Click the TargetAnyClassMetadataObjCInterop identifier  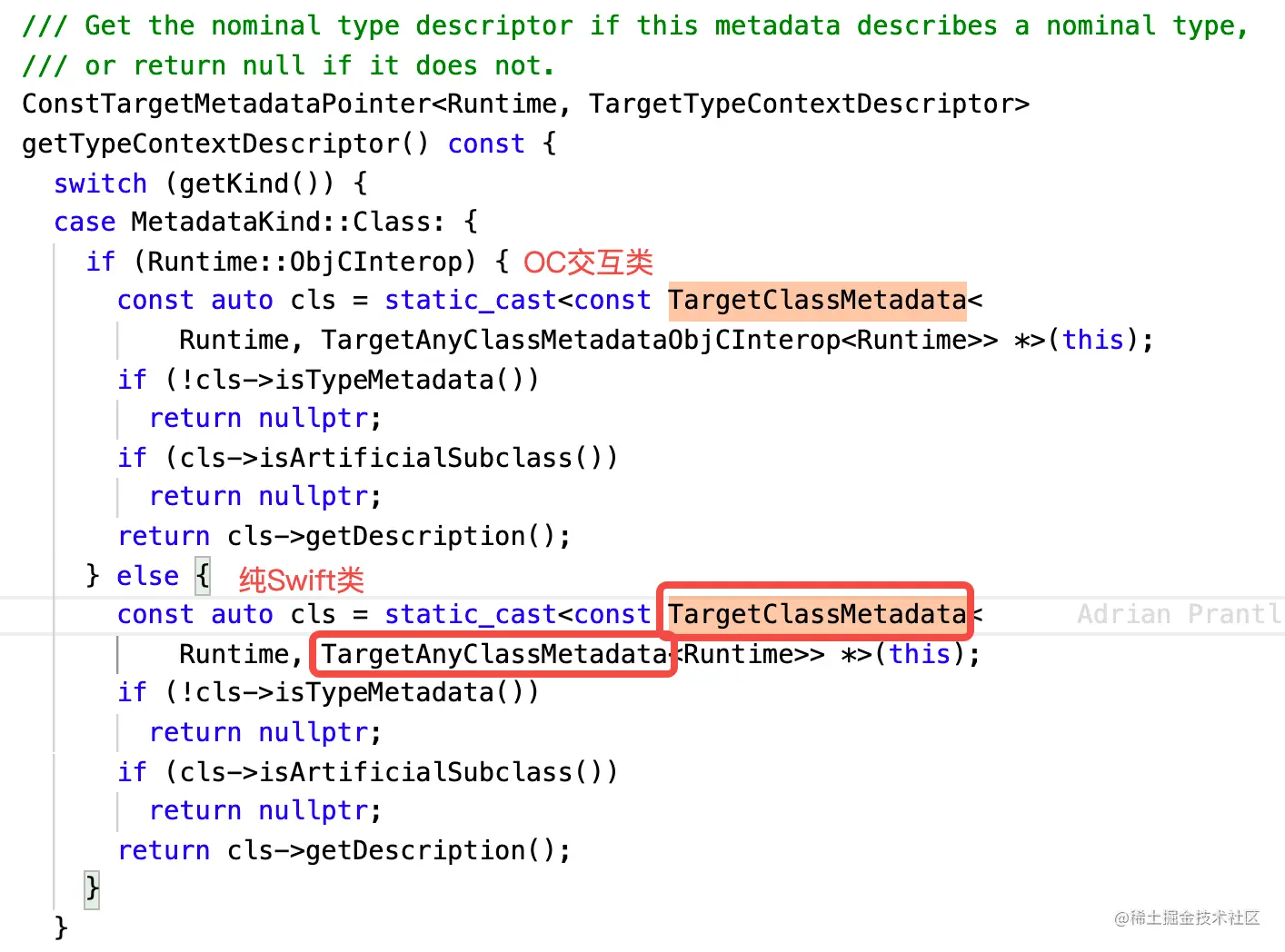tap(582, 340)
